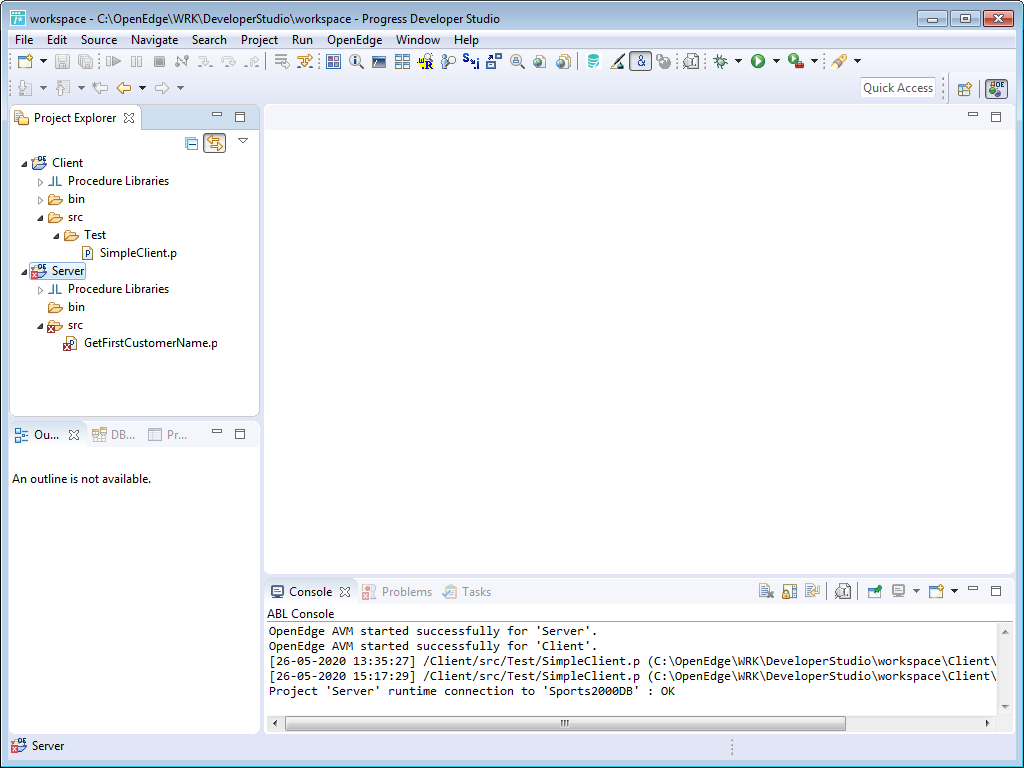Switch to the Tasks tab
1024x768 pixels.
(467, 592)
